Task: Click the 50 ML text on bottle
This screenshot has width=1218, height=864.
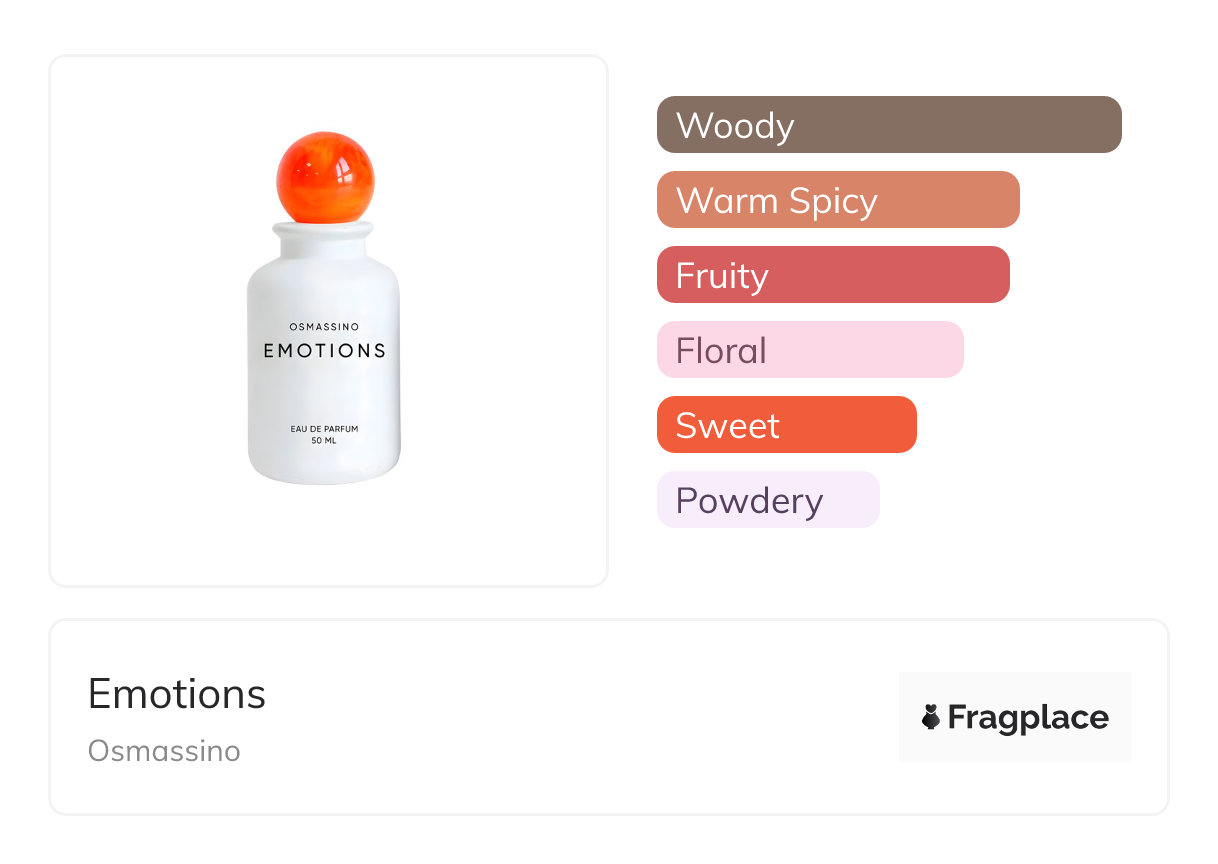Action: point(324,441)
